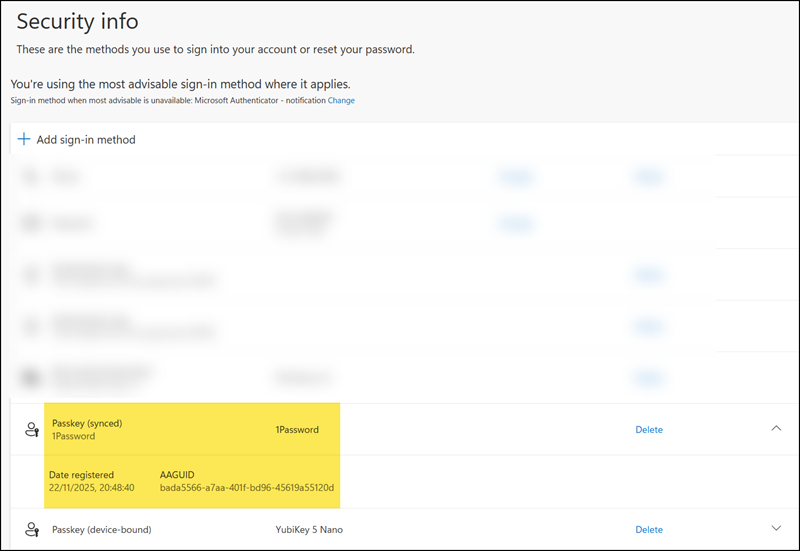
Task: Click the Passkey (synced) person-key icon
Action: pos(31,430)
